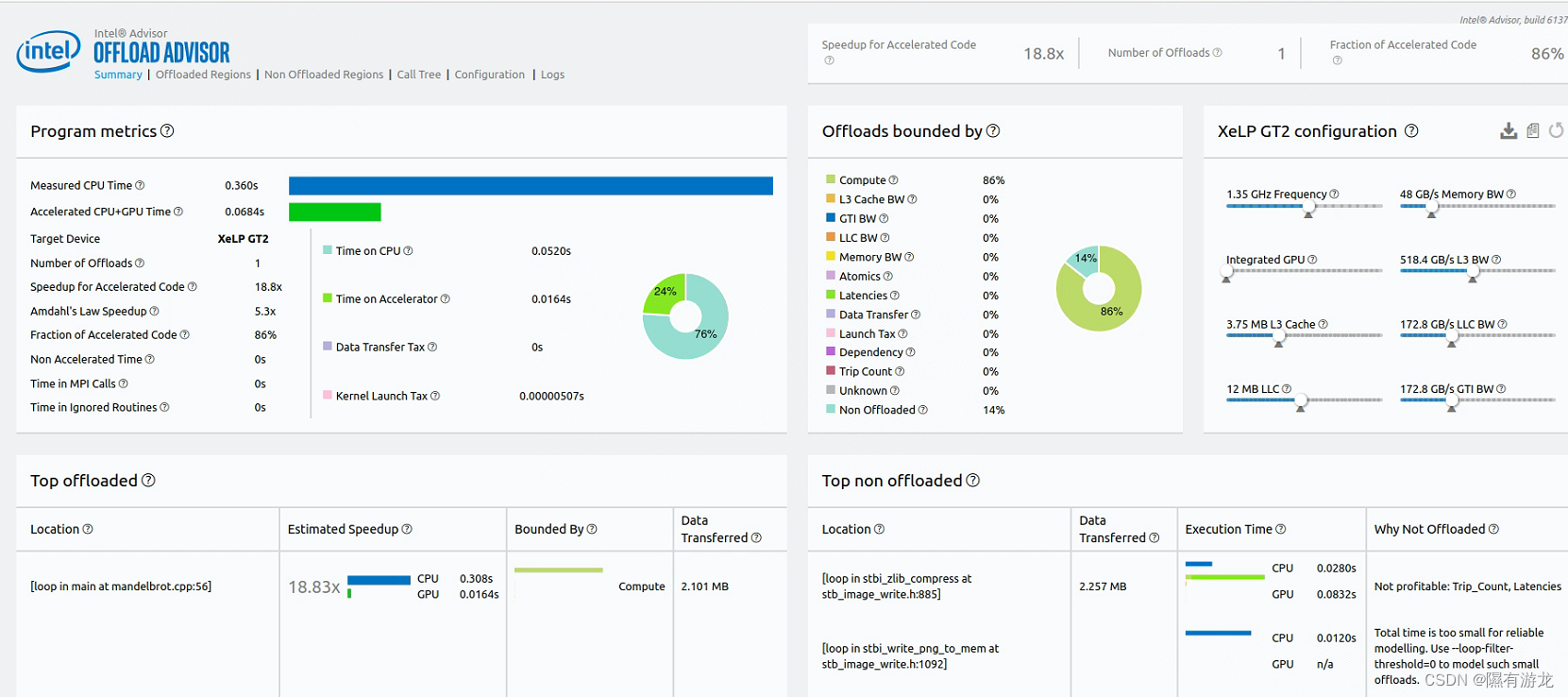
Task: Show help for Why Not Offloaded column
Action: (x=1493, y=529)
